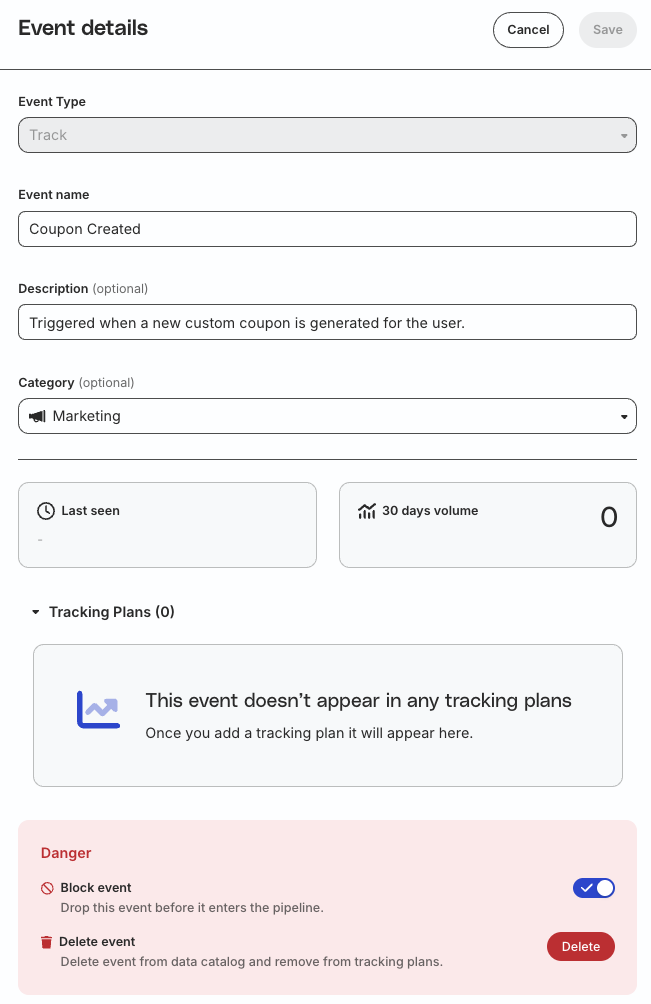Click the red trash icon by Delete event
651x1004 pixels.
click(x=46, y=942)
